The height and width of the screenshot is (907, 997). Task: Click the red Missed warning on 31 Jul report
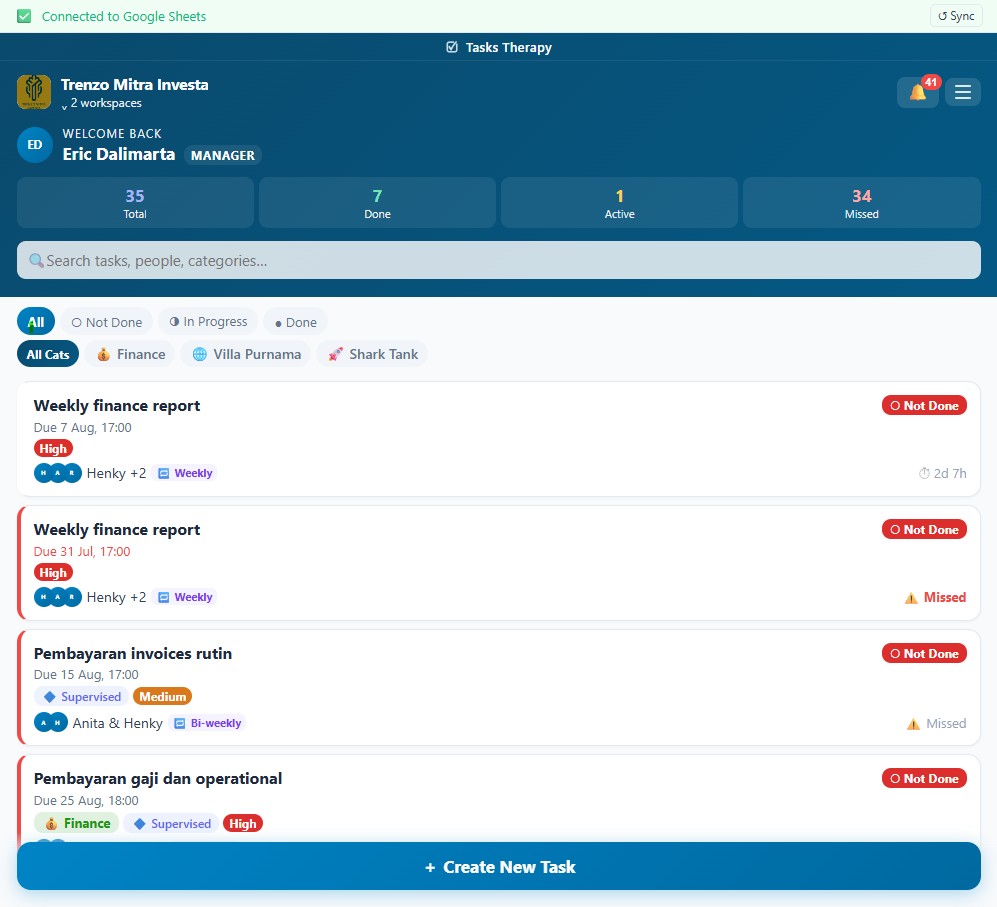(935, 597)
